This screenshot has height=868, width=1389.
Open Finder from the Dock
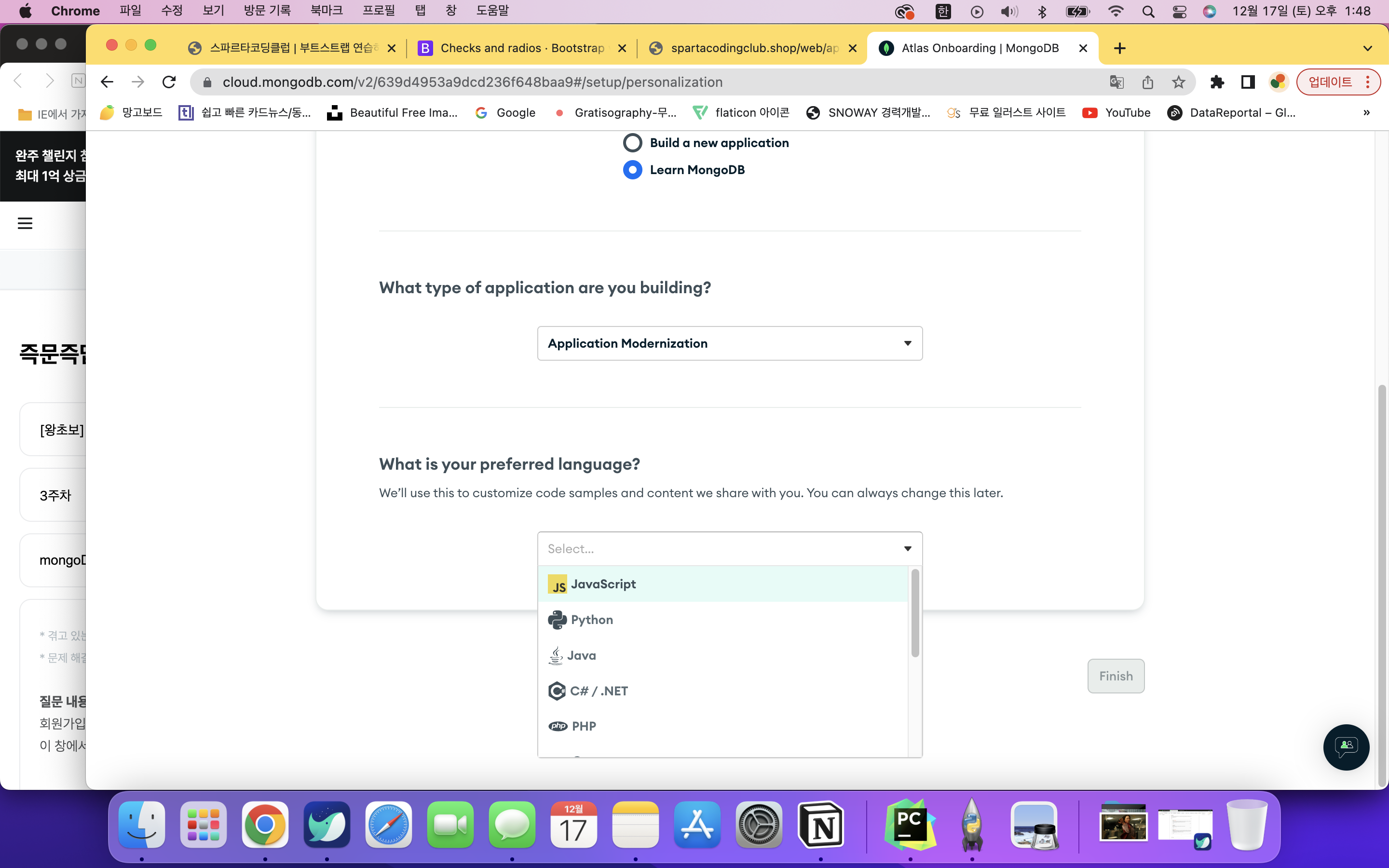coord(142,825)
